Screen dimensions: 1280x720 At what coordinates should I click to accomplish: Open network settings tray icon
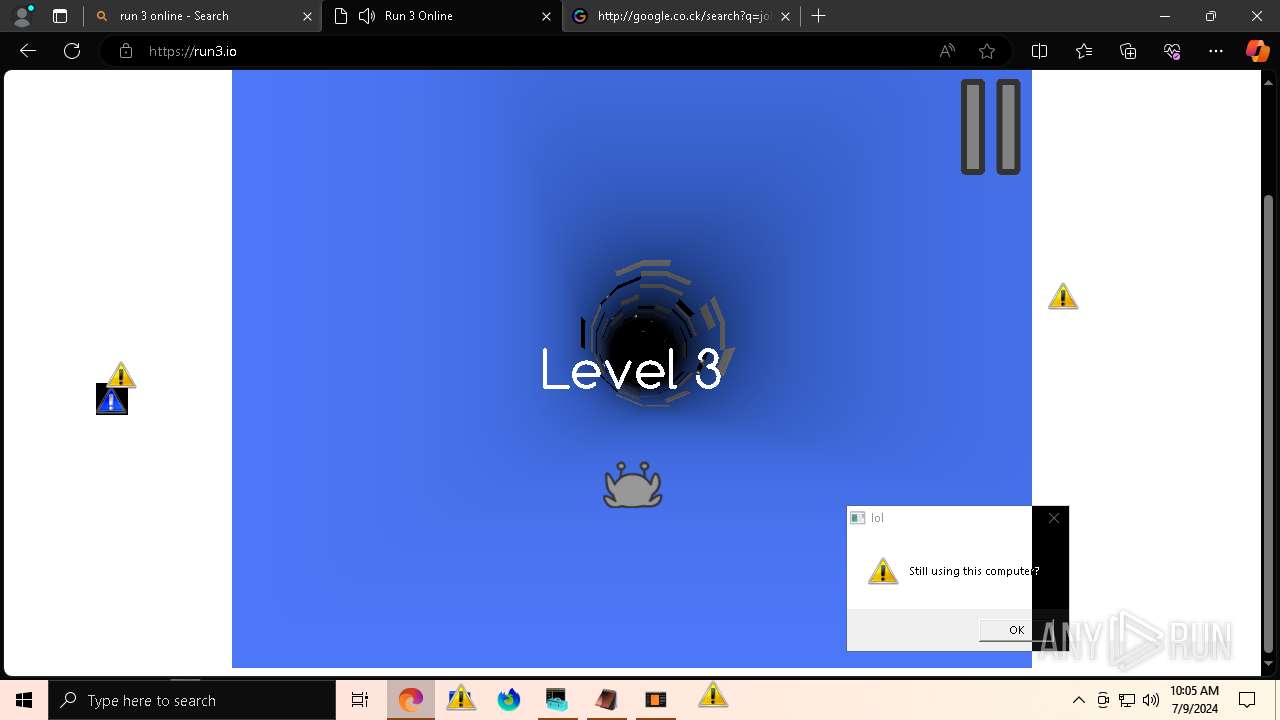1127,700
